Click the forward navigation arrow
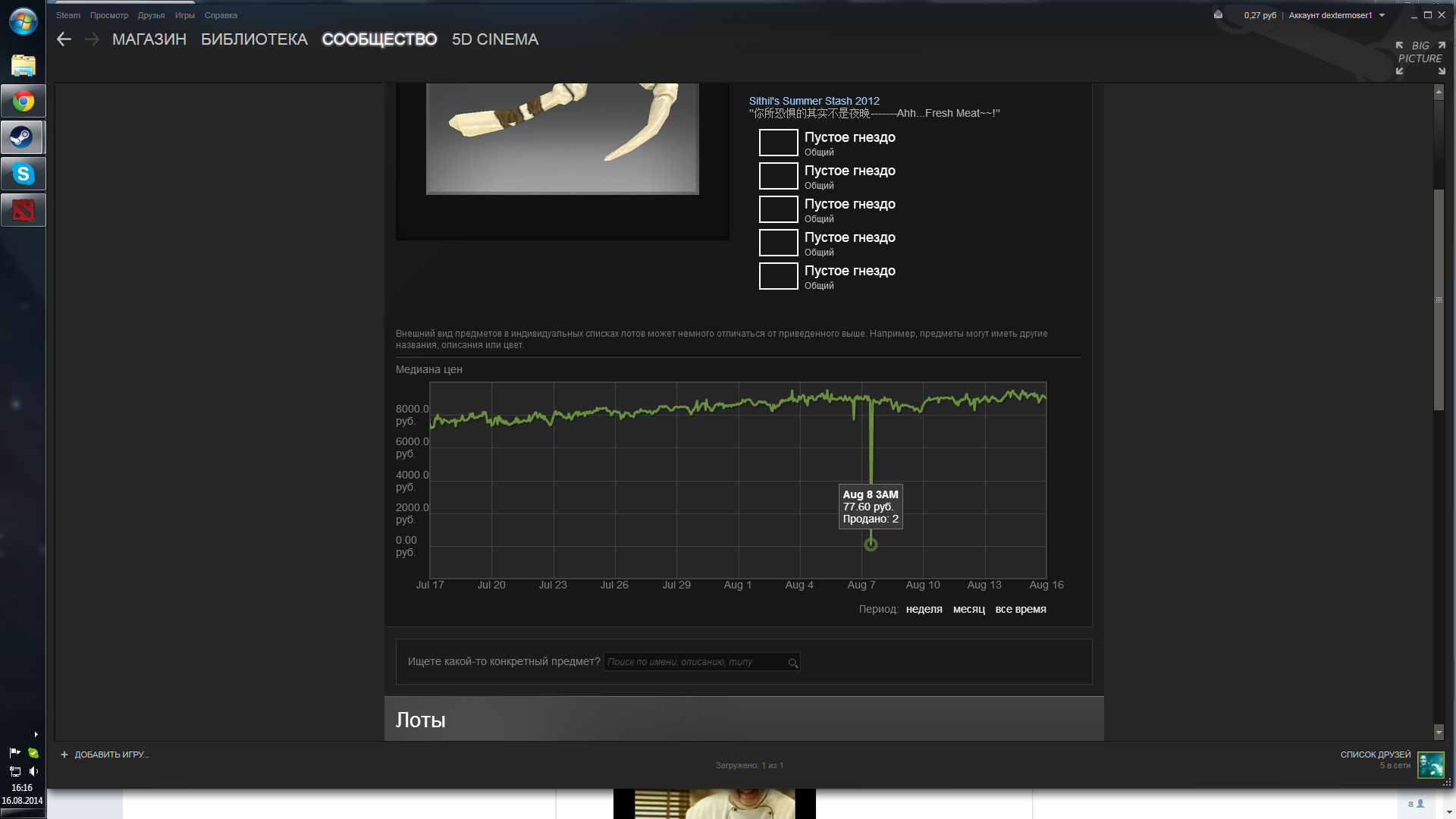This screenshot has height=819, width=1456. (92, 39)
